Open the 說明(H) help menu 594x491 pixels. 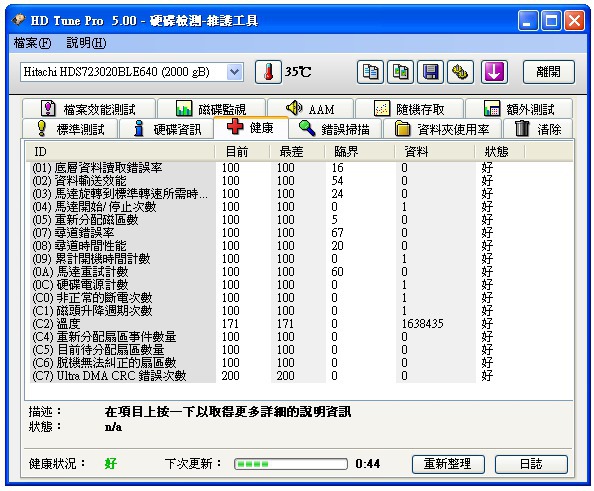tap(86, 43)
